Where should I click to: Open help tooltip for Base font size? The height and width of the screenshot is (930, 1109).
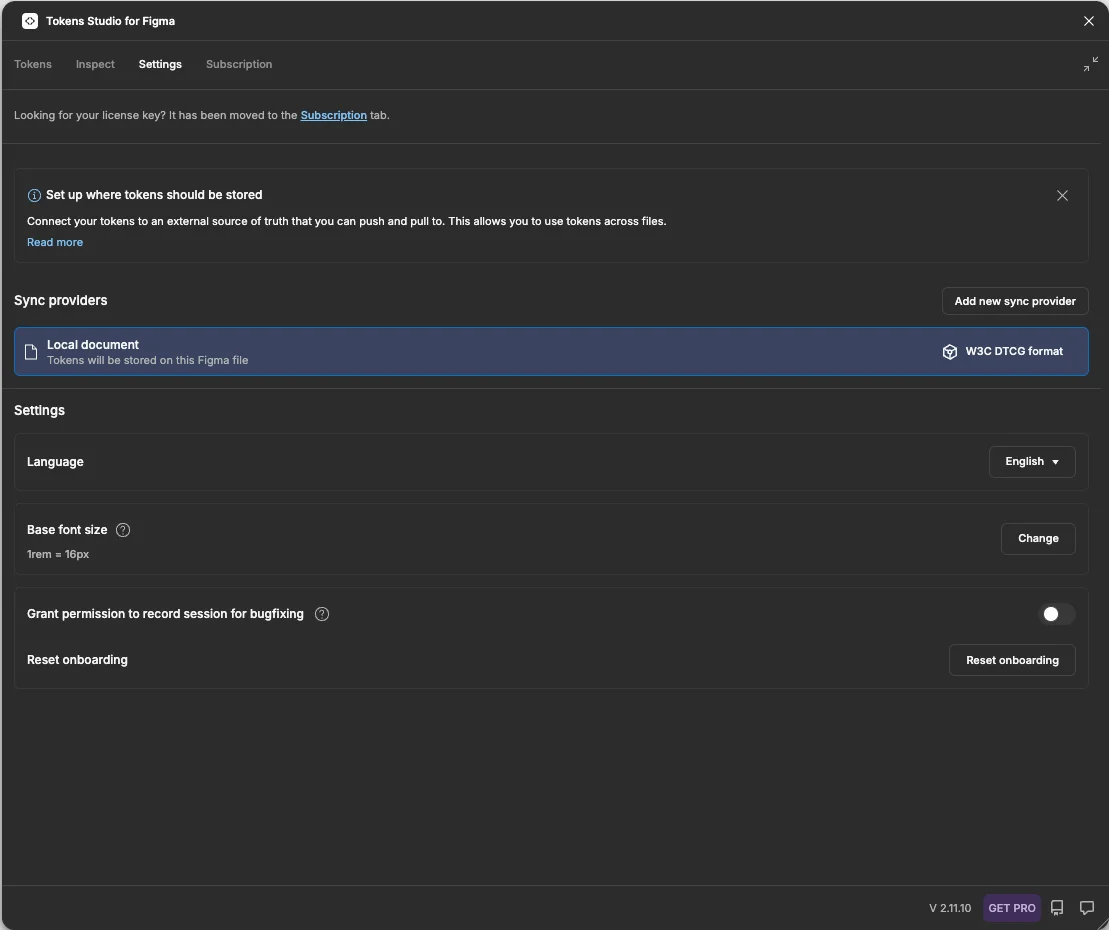[x=123, y=530]
